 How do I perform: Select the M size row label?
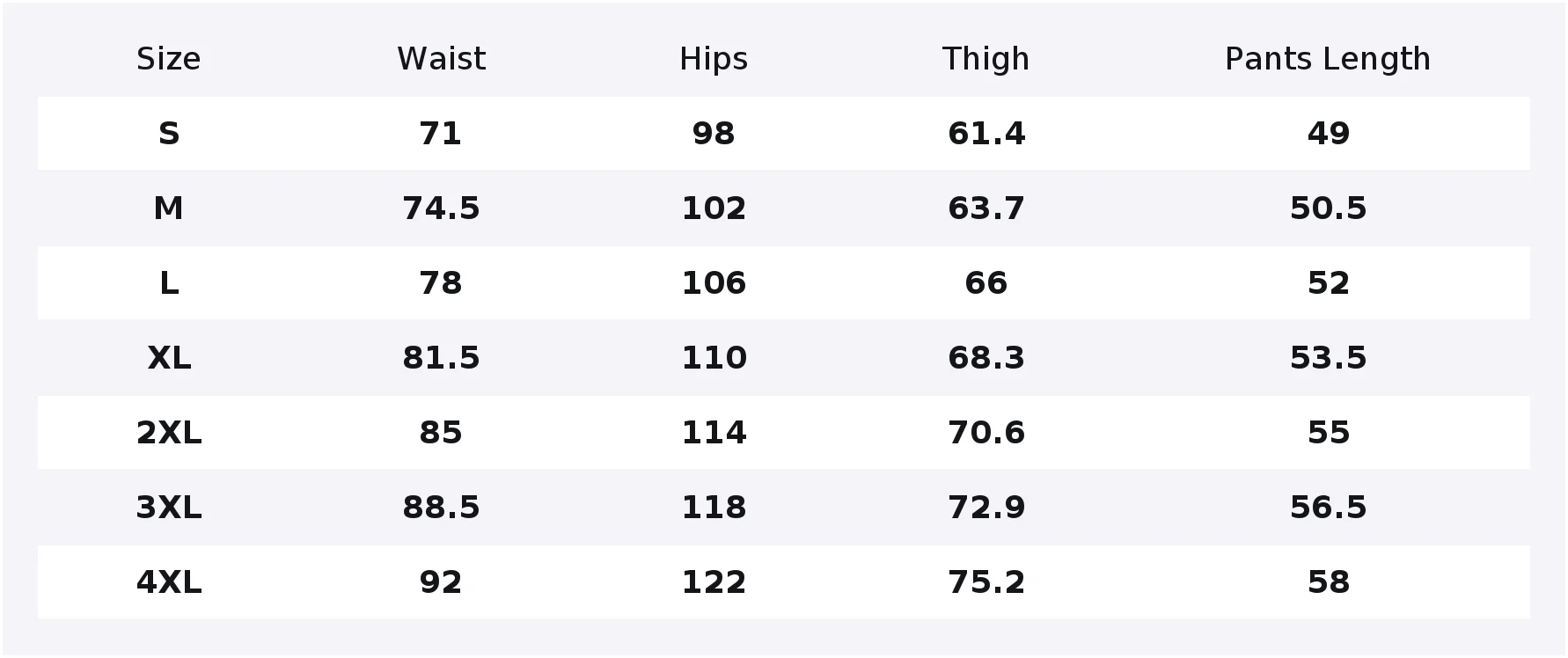coord(168,208)
